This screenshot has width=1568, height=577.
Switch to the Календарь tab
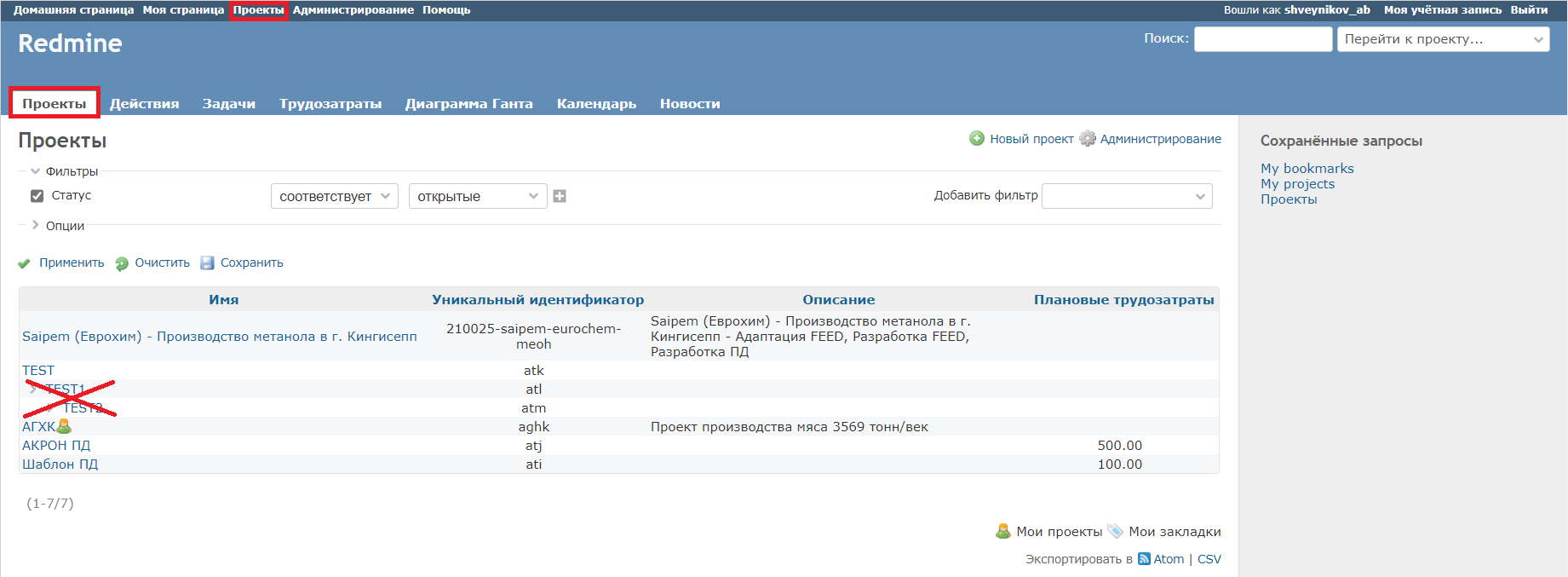coord(597,104)
